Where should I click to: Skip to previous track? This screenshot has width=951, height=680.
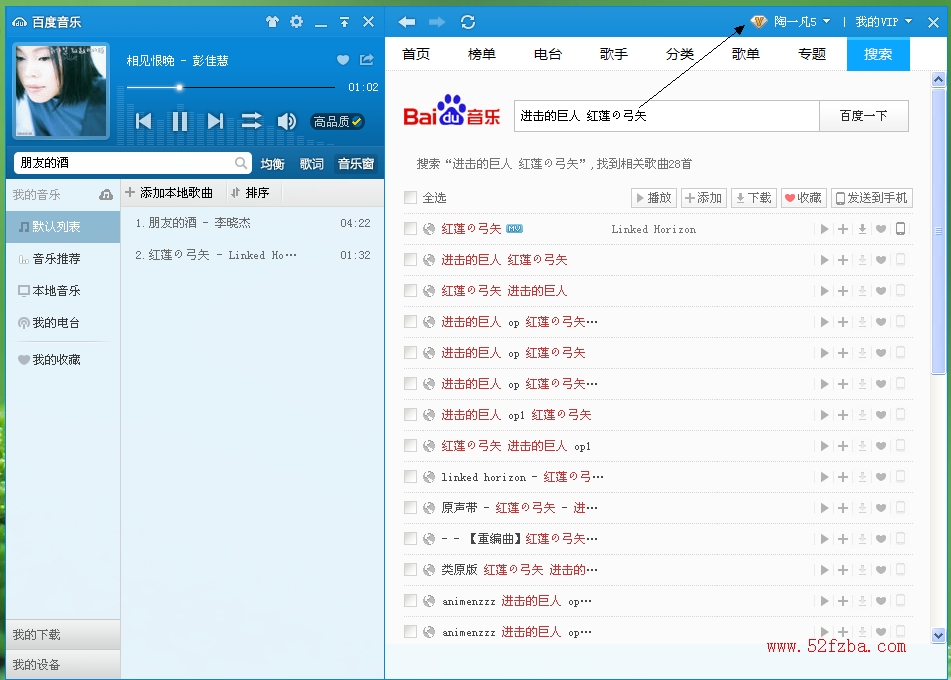coord(144,121)
